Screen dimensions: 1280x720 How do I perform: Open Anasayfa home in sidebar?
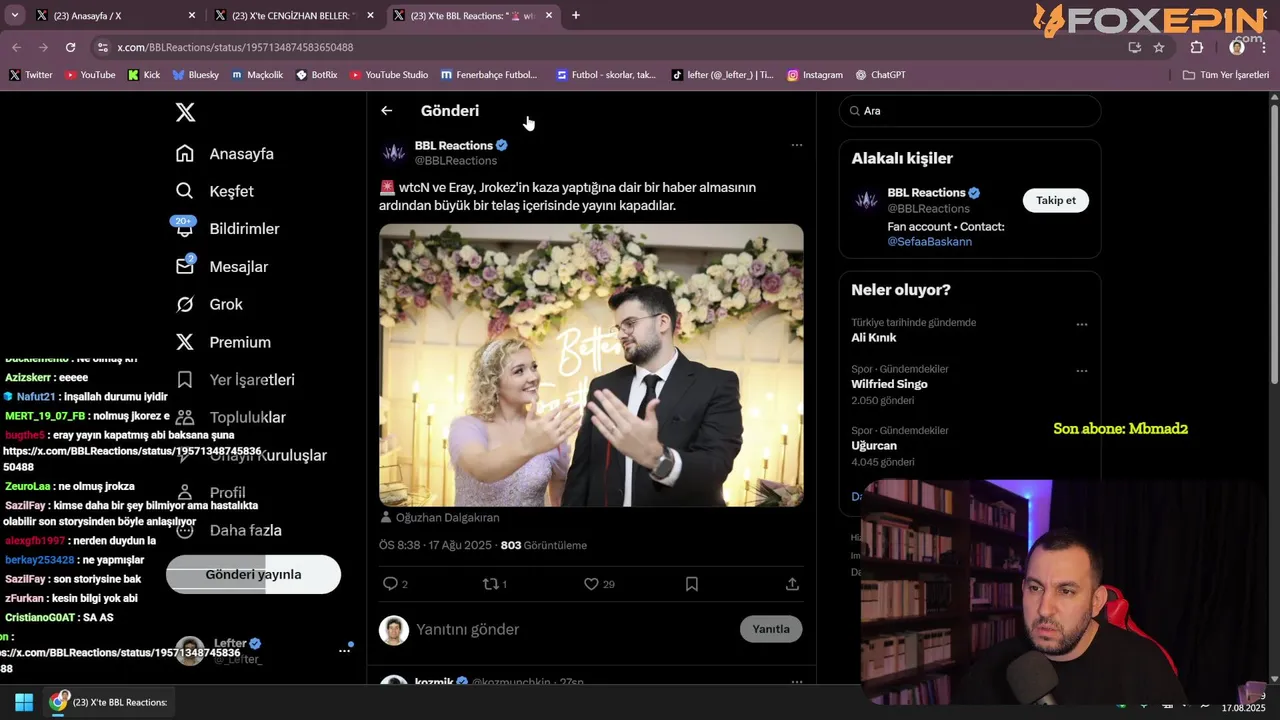225,154
